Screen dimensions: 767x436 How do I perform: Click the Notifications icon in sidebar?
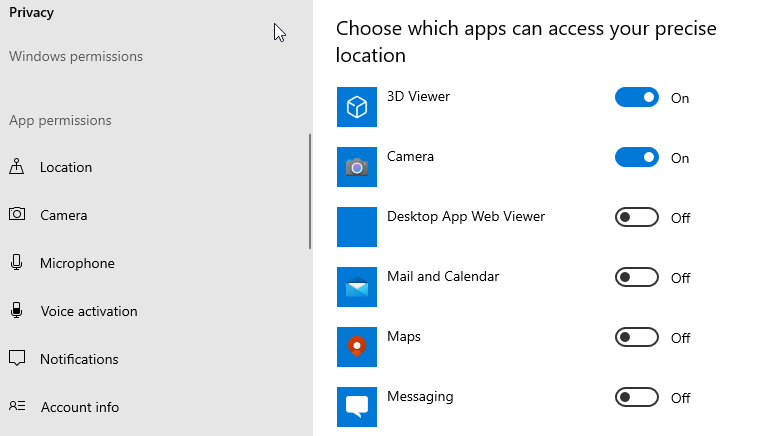click(x=17, y=358)
